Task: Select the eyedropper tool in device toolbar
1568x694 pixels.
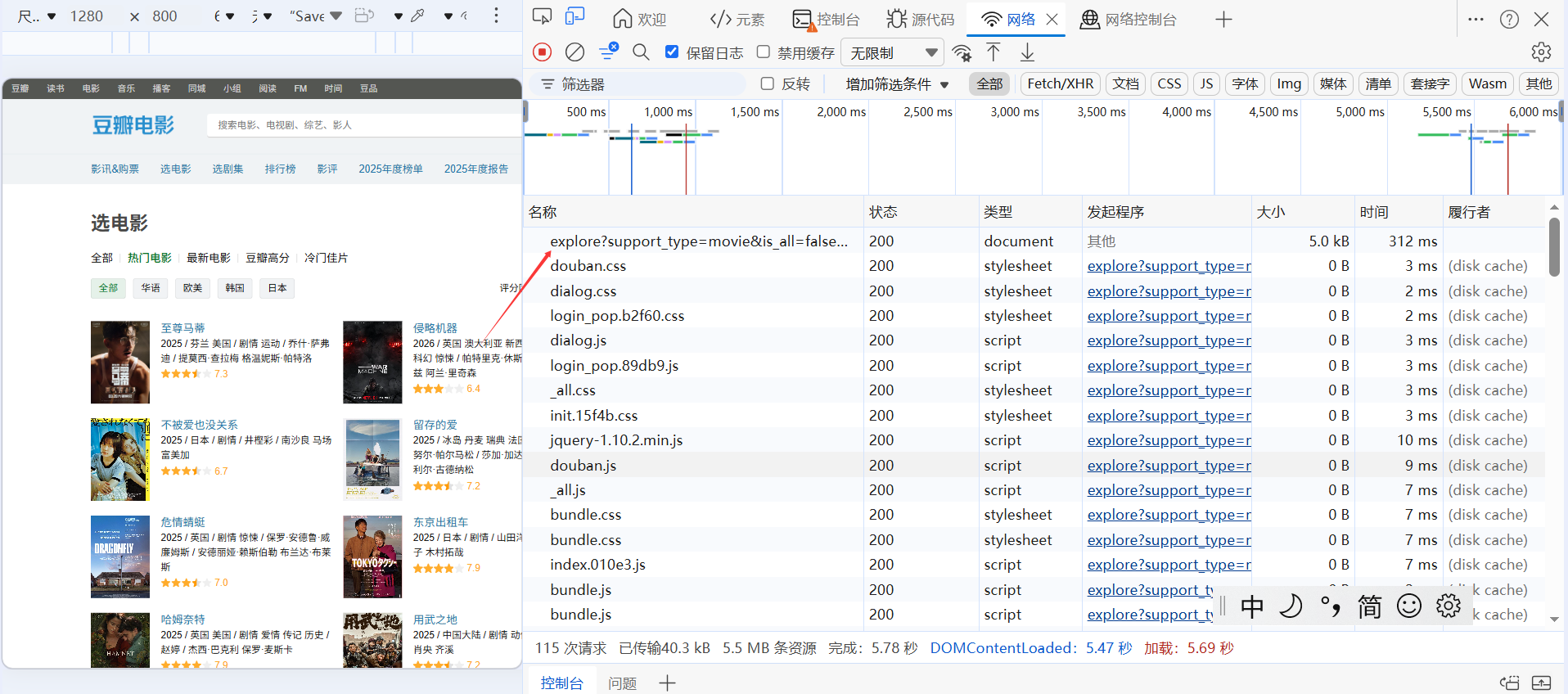Action: coord(417,16)
